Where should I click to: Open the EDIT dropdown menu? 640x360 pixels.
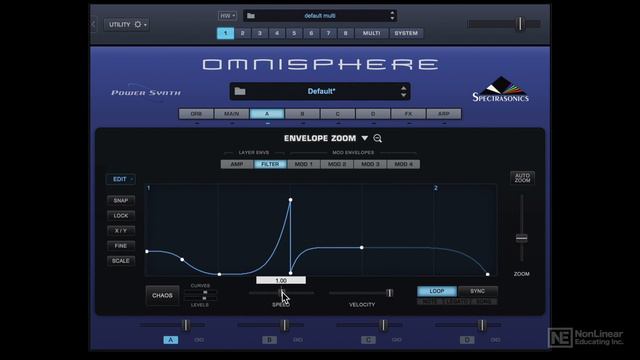tap(121, 179)
